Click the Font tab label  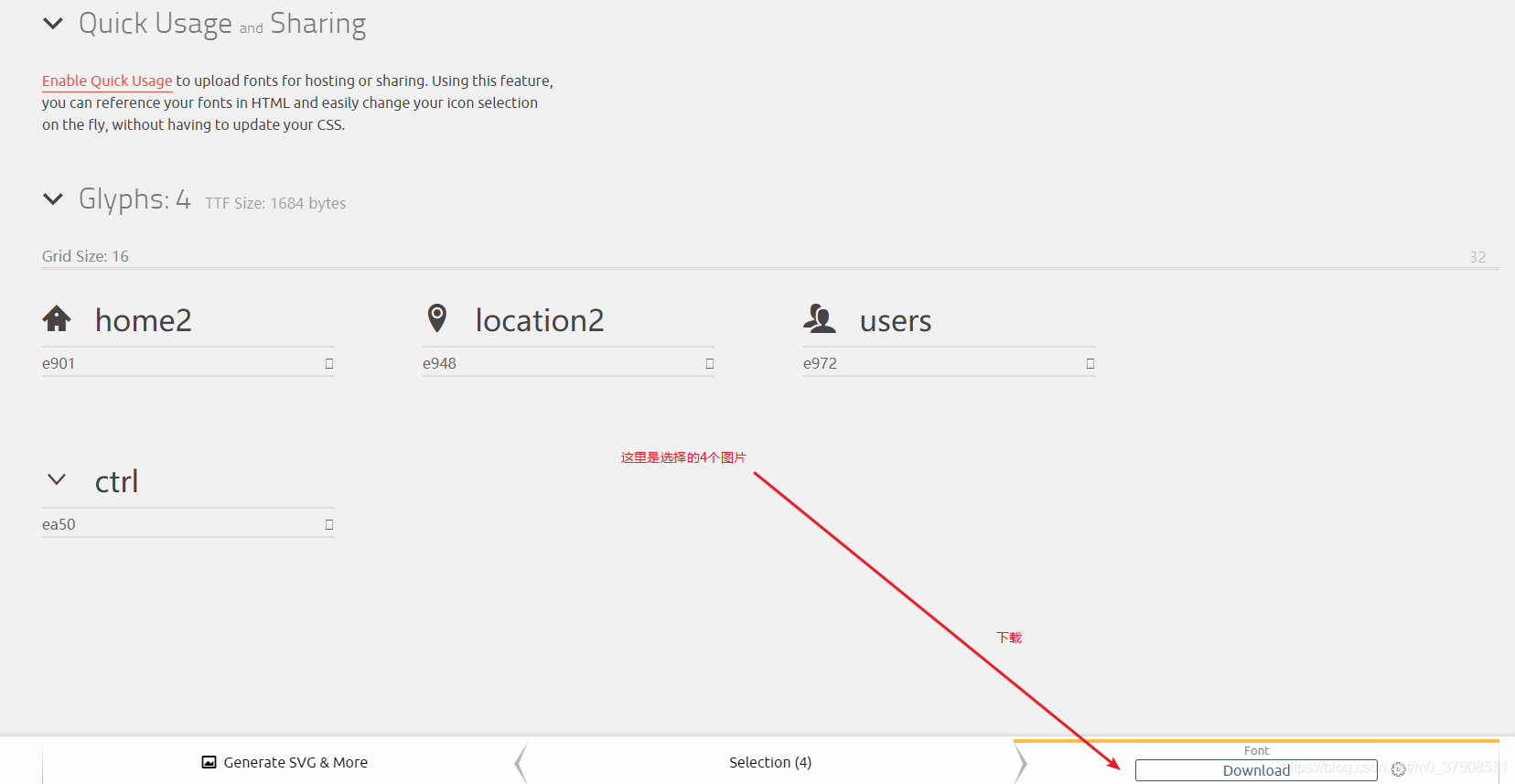tap(1256, 750)
